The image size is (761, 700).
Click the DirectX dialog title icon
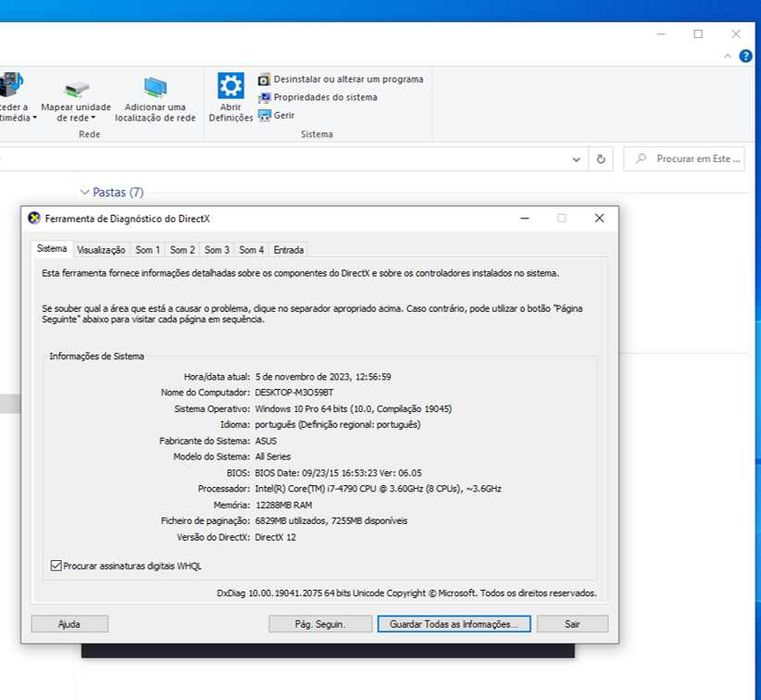point(34,218)
